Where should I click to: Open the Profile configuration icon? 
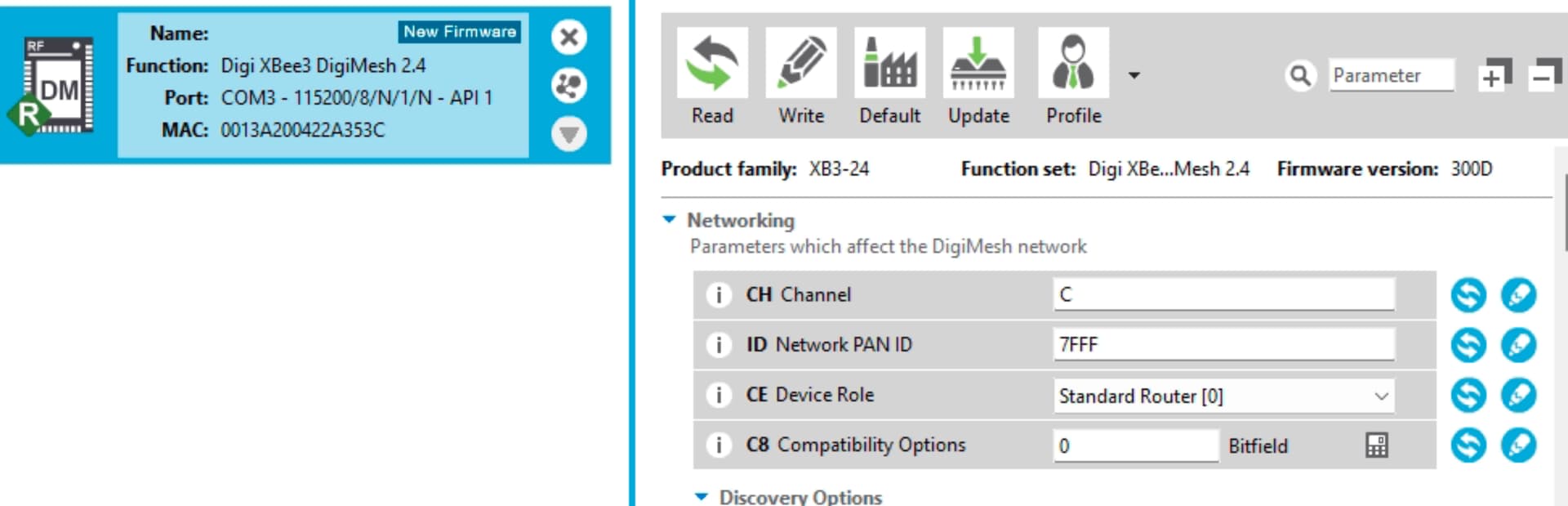coord(1073,63)
